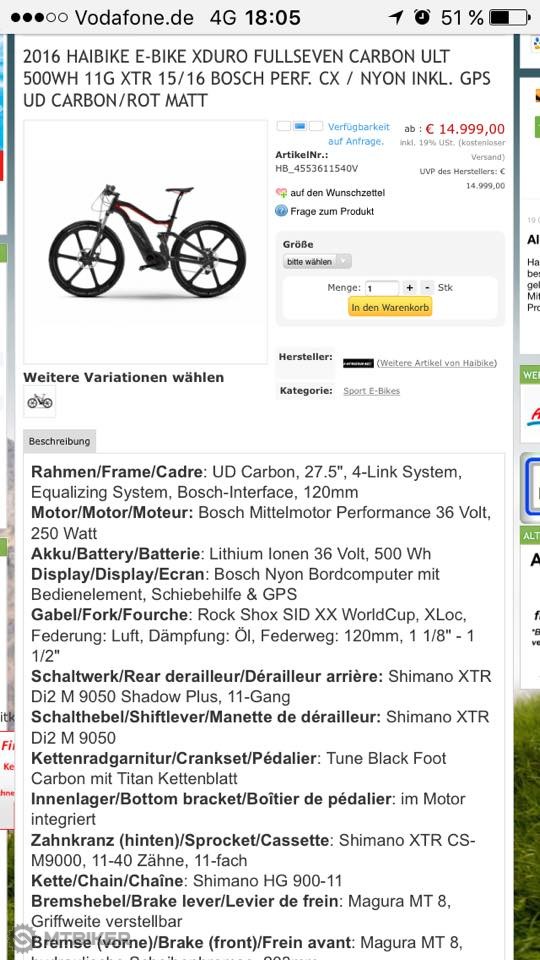Click 'Verfügbarkeit auf Anfrage' link

359,134
